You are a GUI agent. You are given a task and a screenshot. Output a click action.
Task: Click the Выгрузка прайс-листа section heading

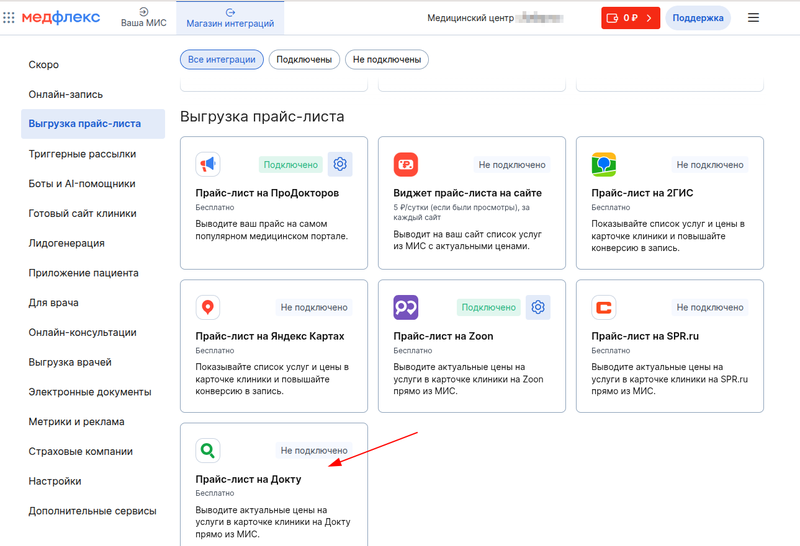coord(262,116)
